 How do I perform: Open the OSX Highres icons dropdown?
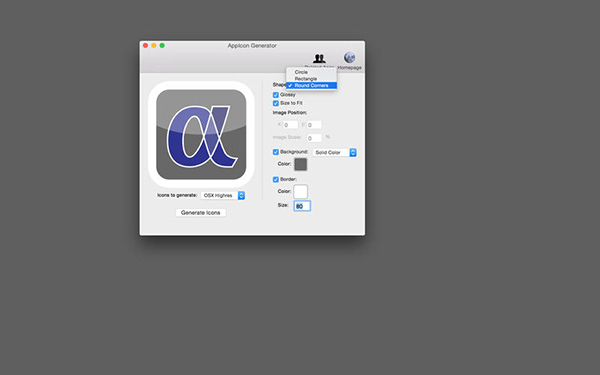[x=223, y=196]
